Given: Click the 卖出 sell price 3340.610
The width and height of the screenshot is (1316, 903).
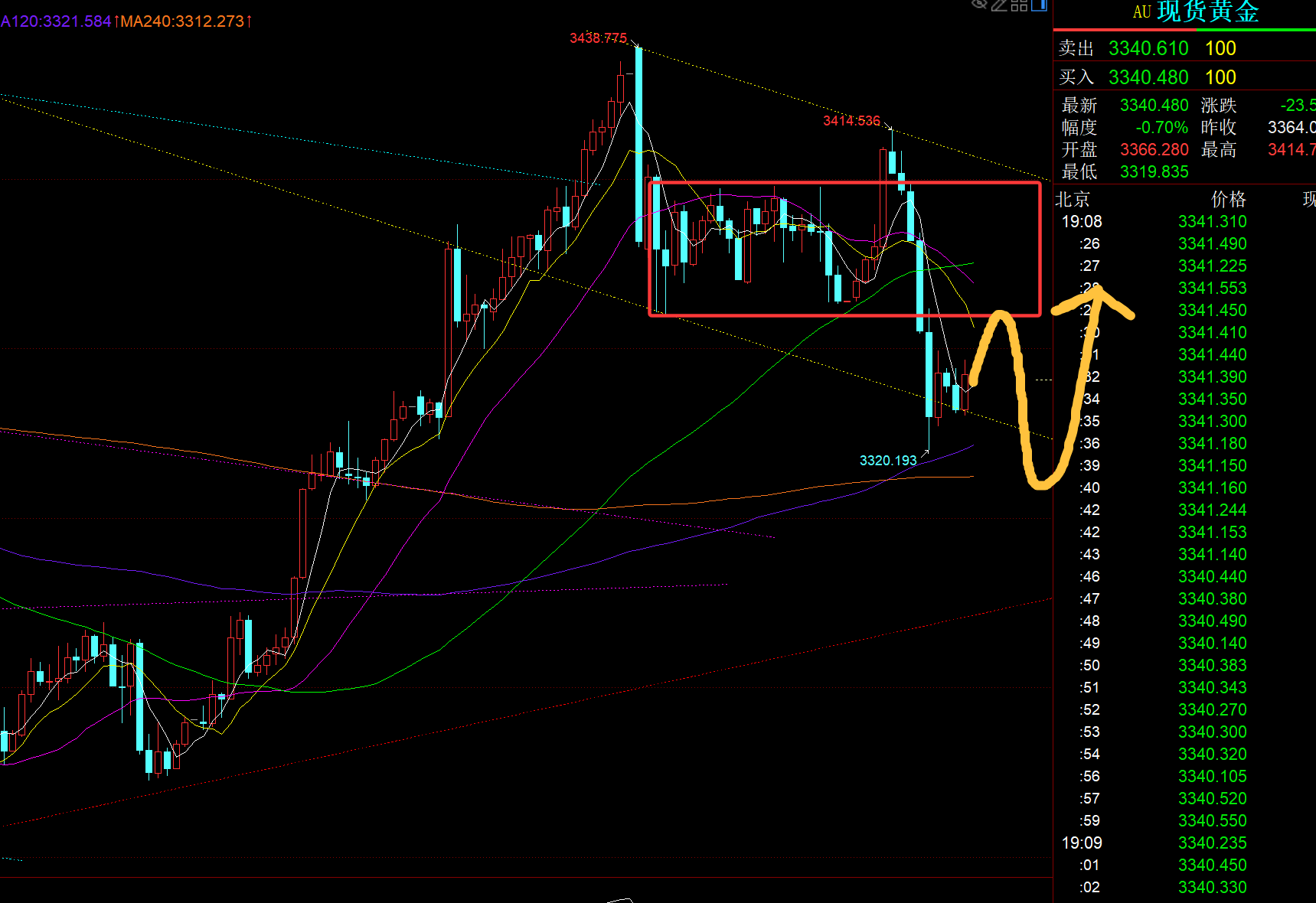Looking at the screenshot, I should 1148,49.
